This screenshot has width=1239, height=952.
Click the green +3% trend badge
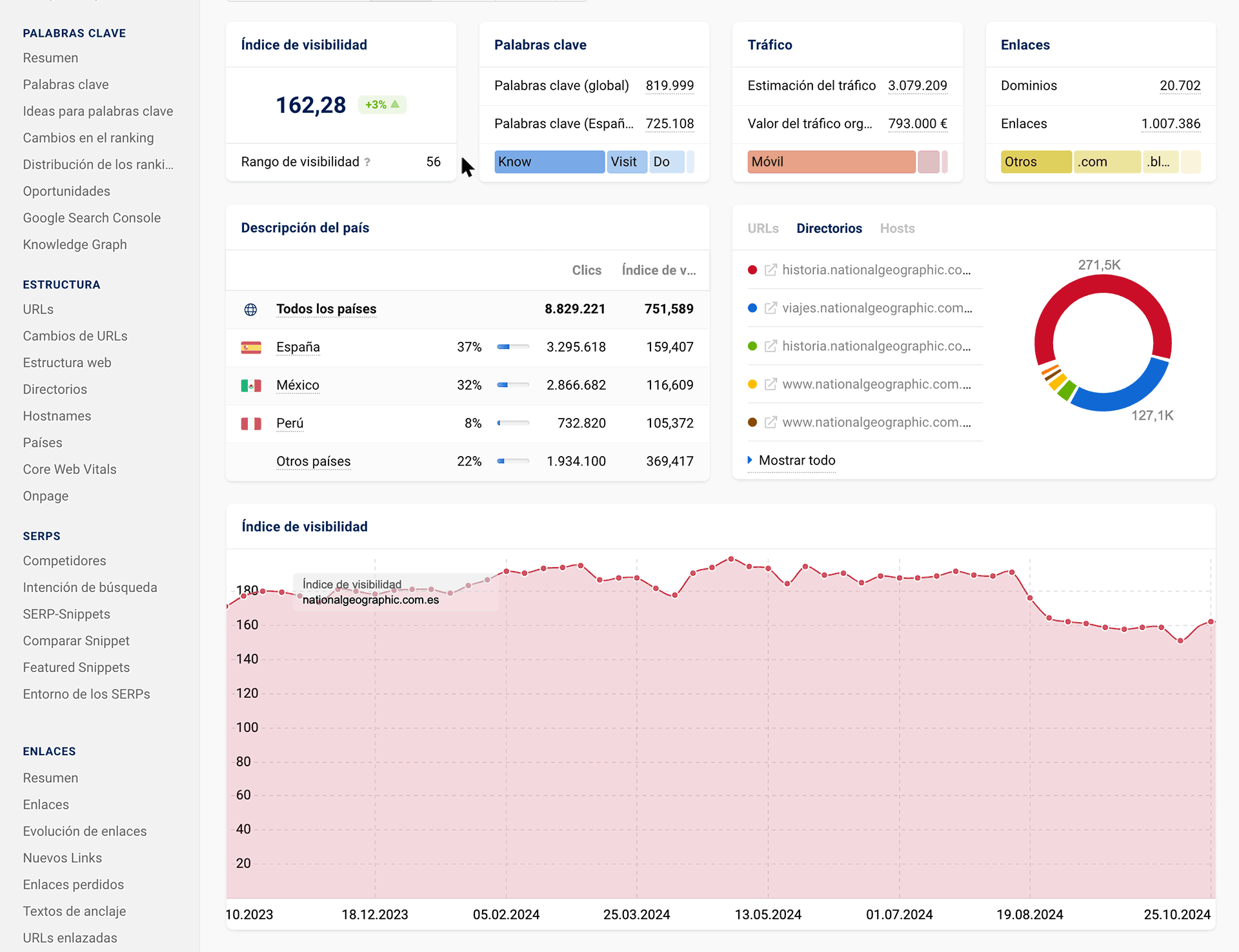[382, 104]
